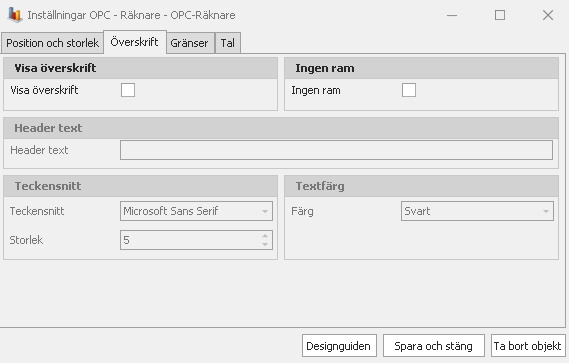This screenshot has width=569, height=363.
Task: Select the Tal tab
Action: 228,43
